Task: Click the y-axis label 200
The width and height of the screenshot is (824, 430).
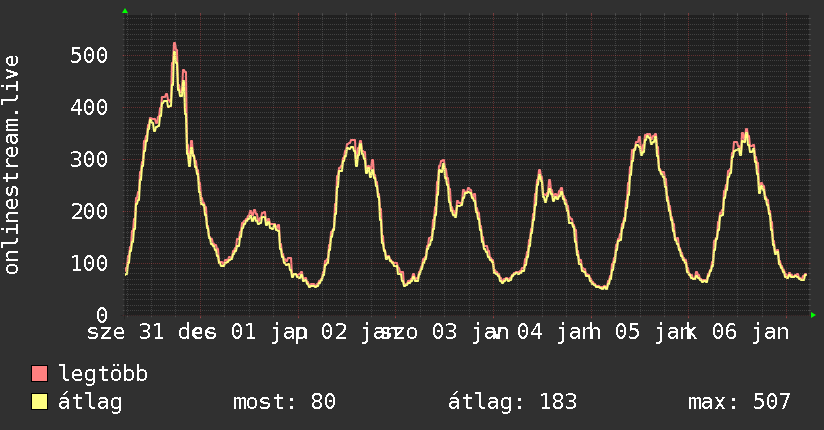Action: click(x=89, y=211)
